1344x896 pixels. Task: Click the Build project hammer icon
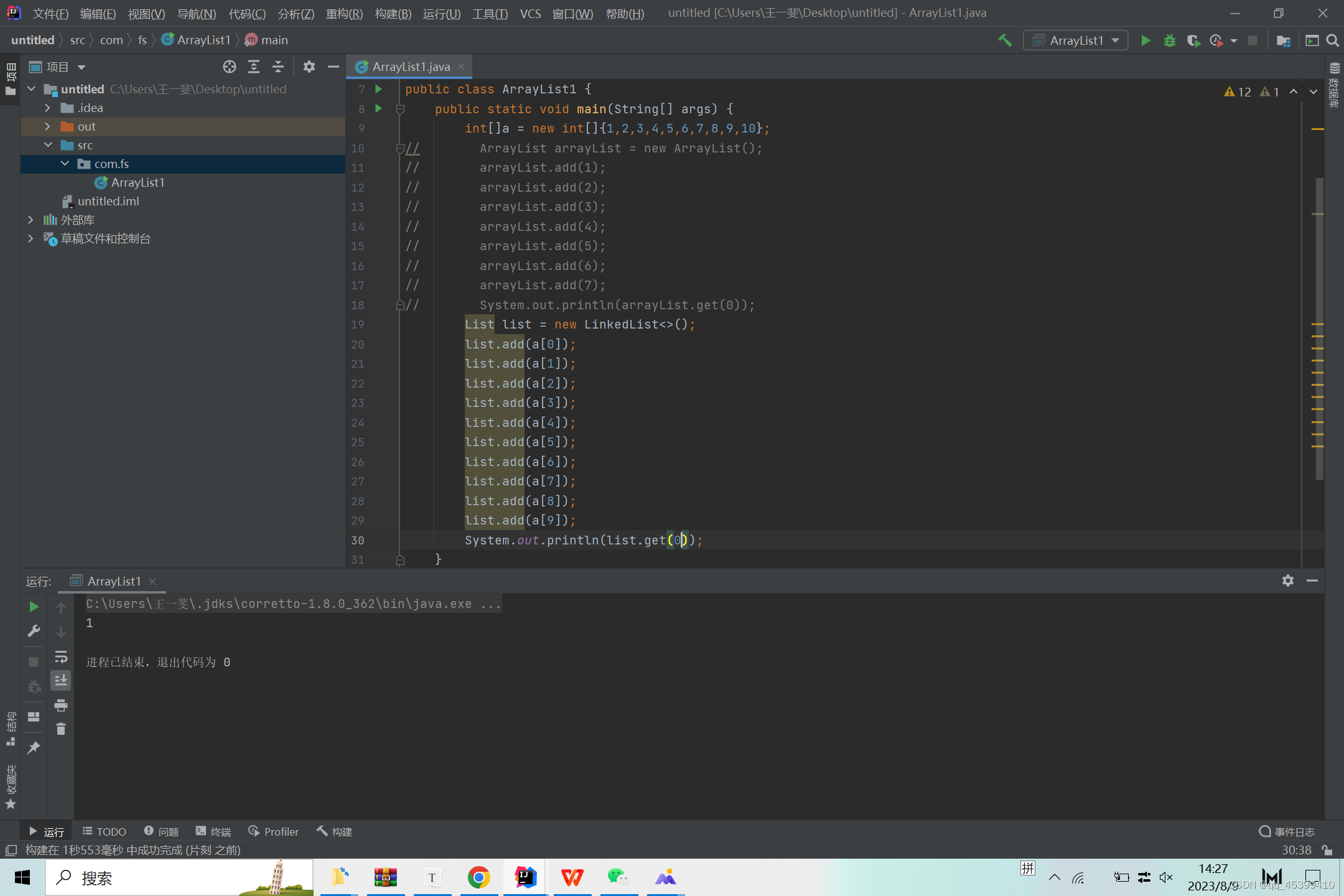[1005, 40]
